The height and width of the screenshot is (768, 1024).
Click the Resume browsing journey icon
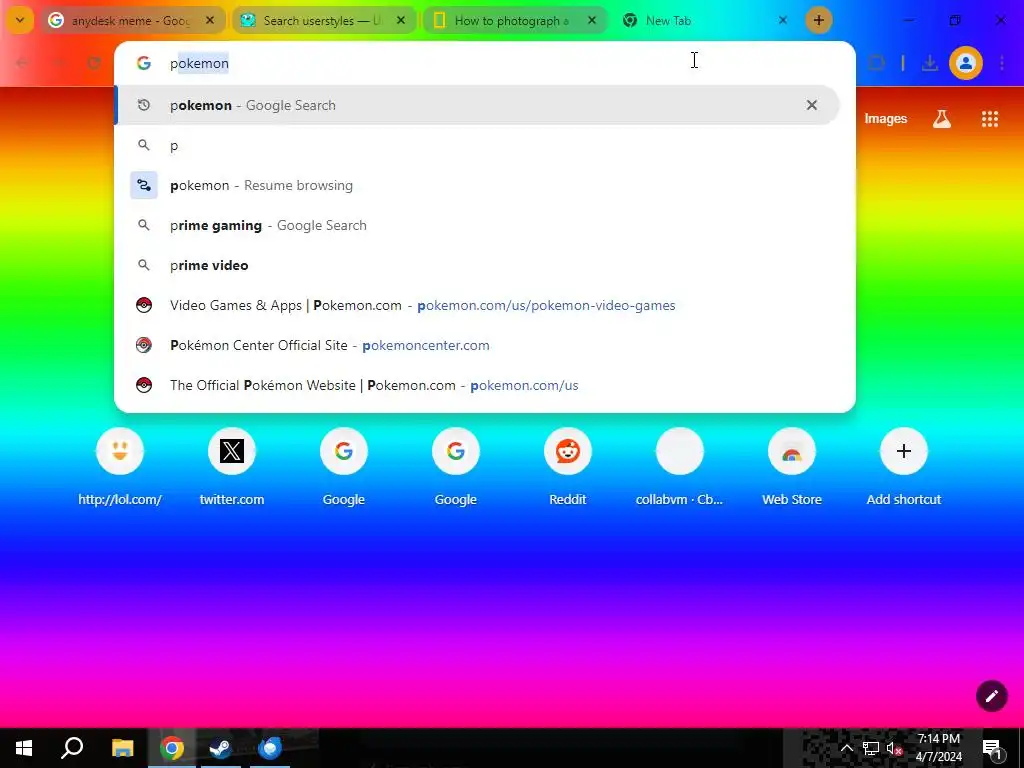[144, 185]
